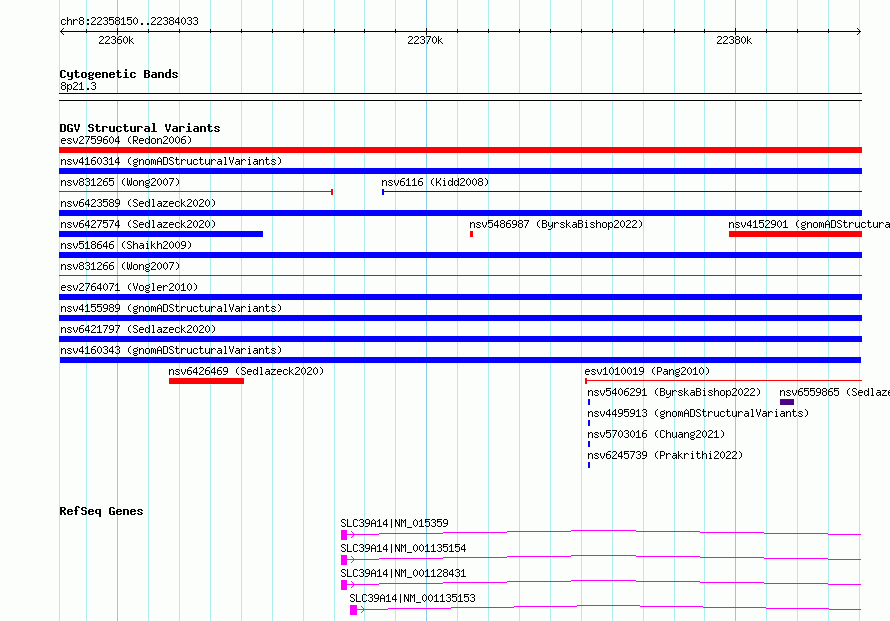Click the 22380k ruler tick label
The image size is (890, 621).
pos(734,40)
